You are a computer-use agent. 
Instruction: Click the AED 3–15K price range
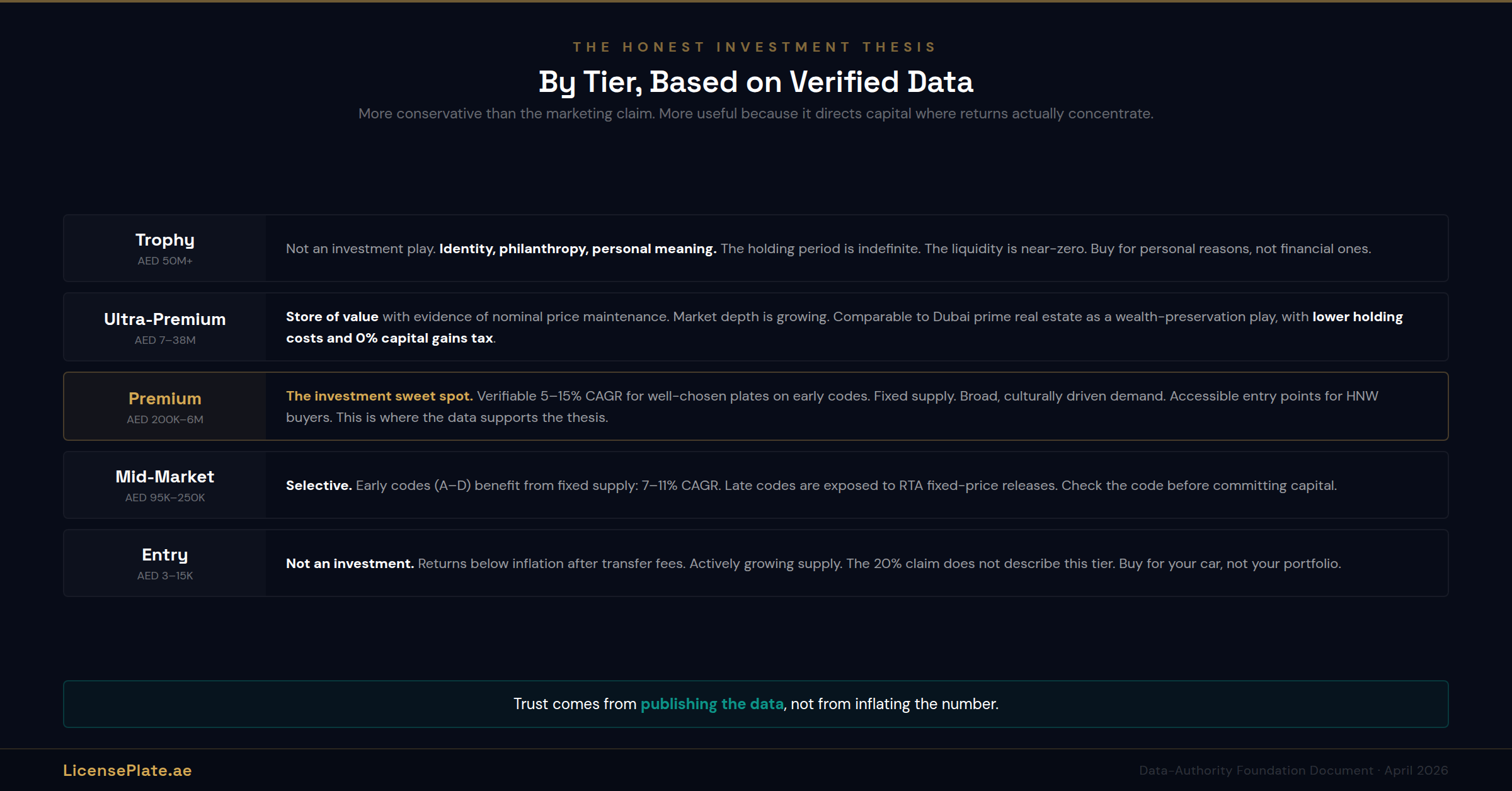165,576
